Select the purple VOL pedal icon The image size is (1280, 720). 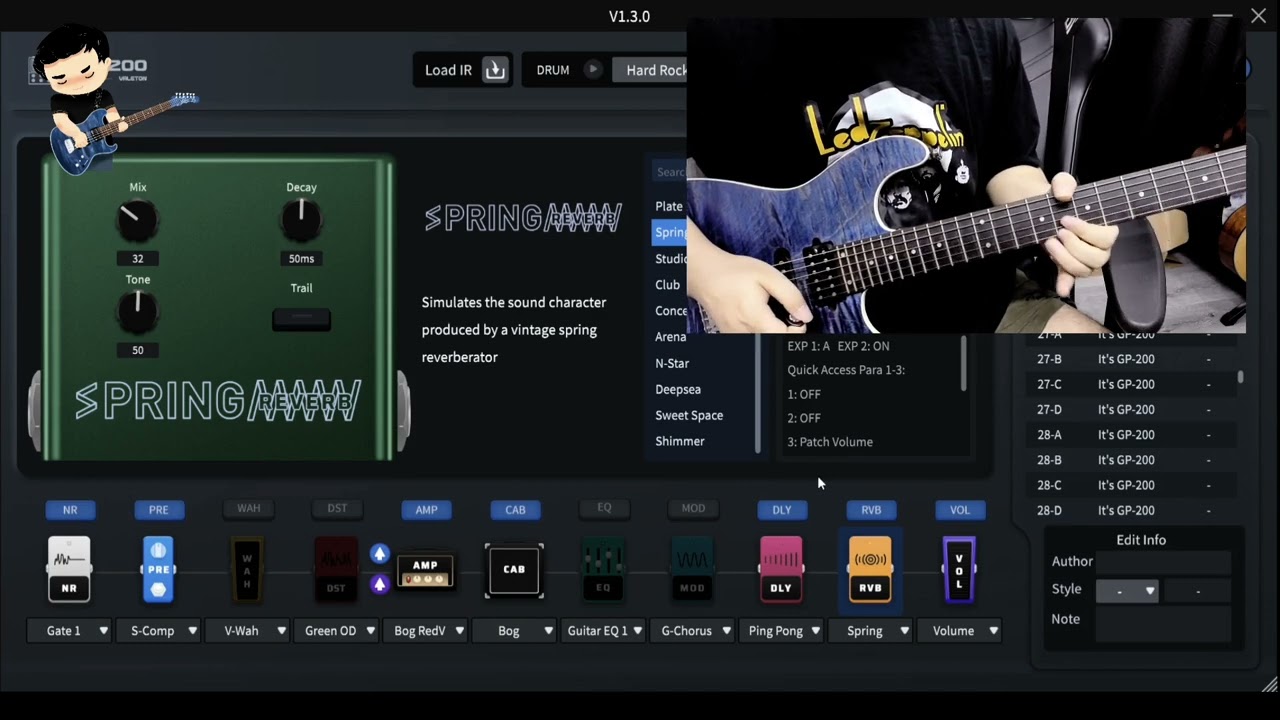959,569
